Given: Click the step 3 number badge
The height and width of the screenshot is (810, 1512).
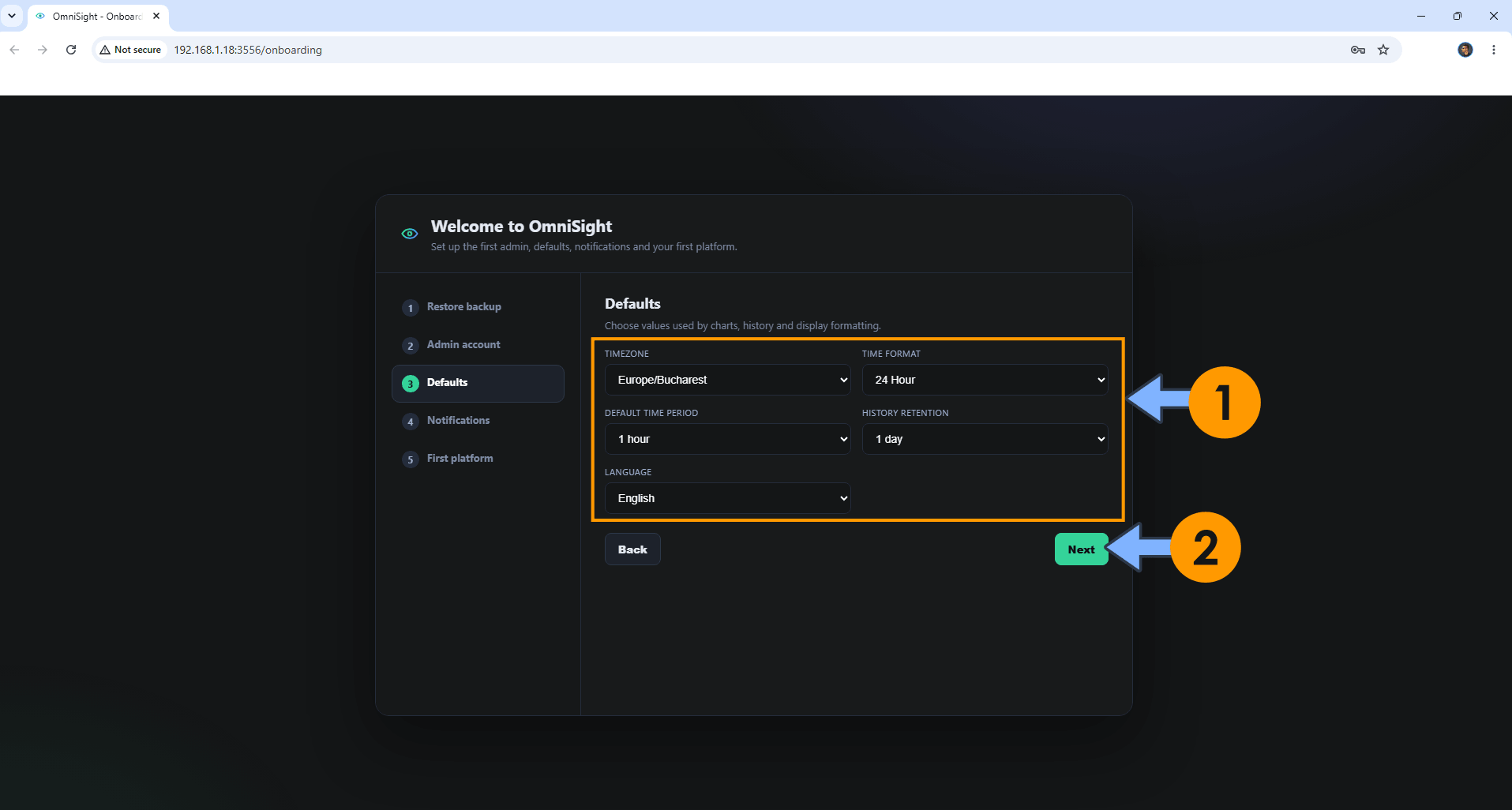Looking at the screenshot, I should click(x=410, y=384).
